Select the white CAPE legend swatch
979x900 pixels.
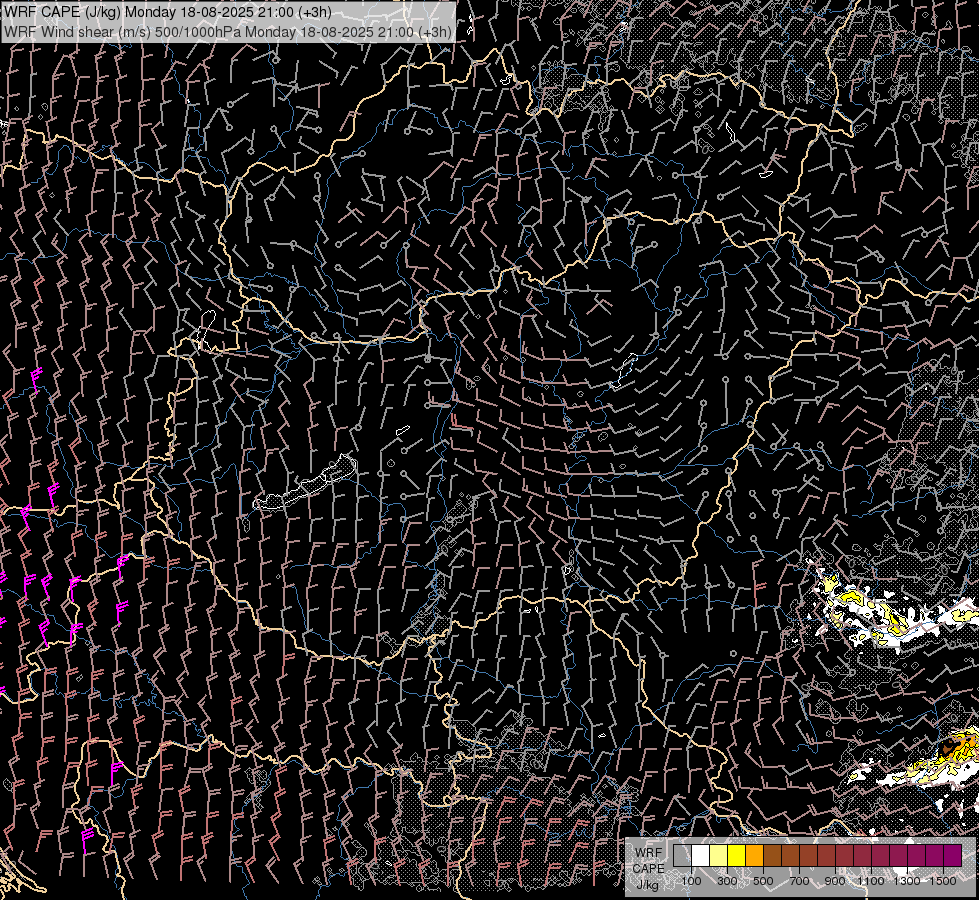(701, 855)
